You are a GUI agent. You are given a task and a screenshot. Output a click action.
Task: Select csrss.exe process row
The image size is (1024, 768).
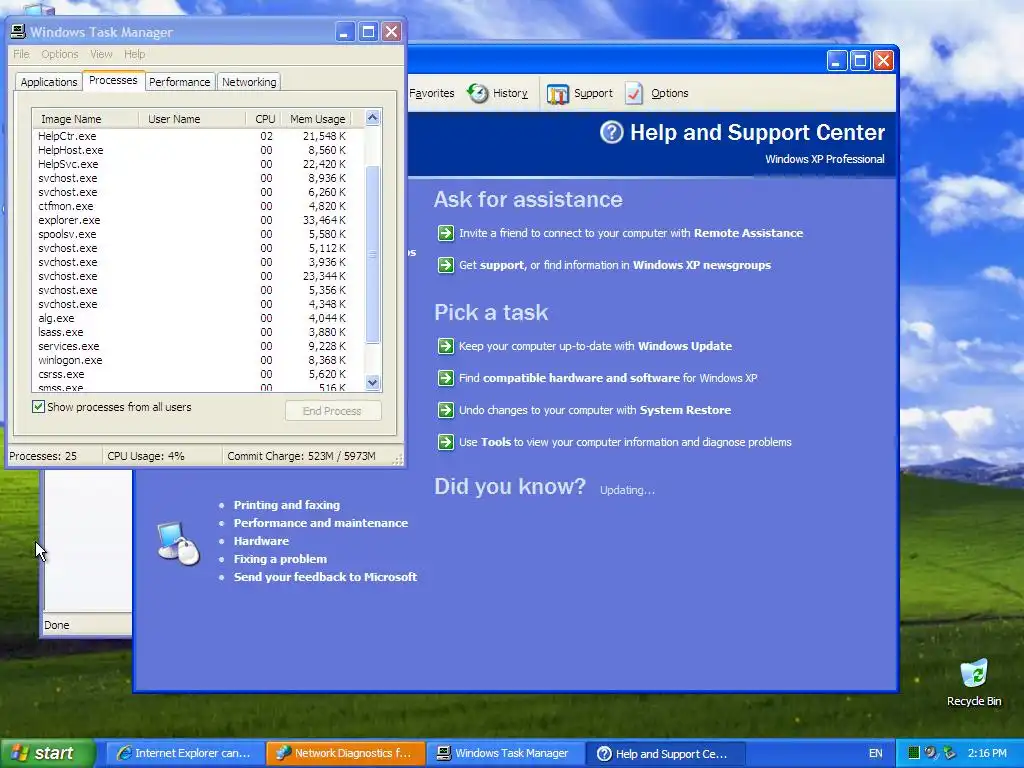[197, 374]
